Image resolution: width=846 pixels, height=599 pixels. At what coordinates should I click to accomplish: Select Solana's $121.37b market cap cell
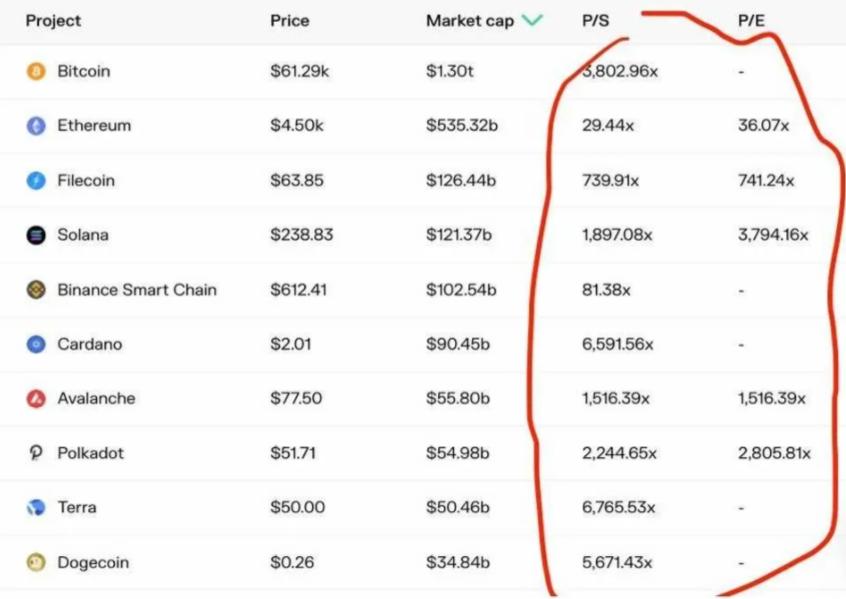pyautogui.click(x=459, y=235)
